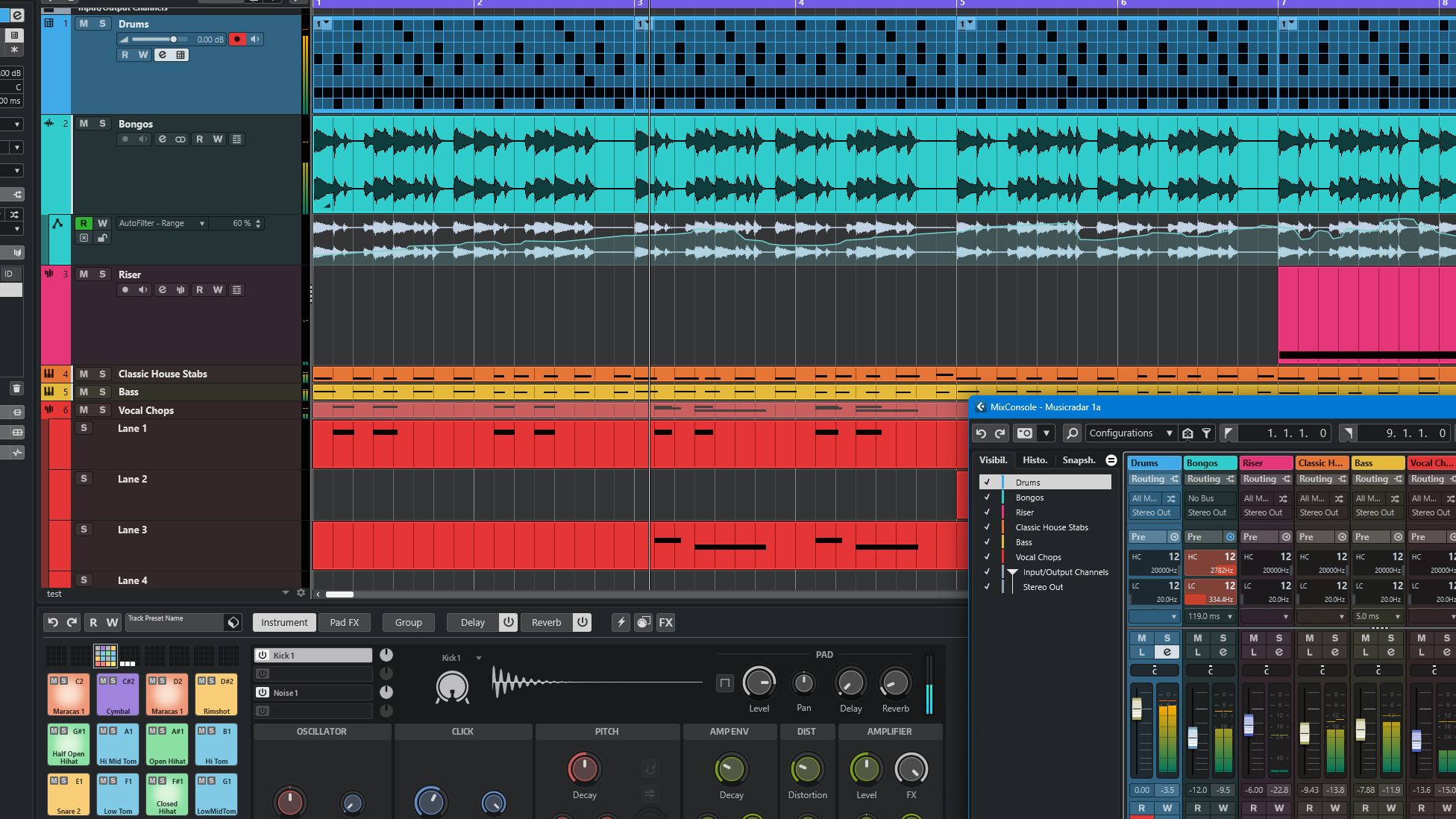1456x819 pixels.
Task: Undo the last action in MixConsole toolbar
Action: tap(981, 433)
